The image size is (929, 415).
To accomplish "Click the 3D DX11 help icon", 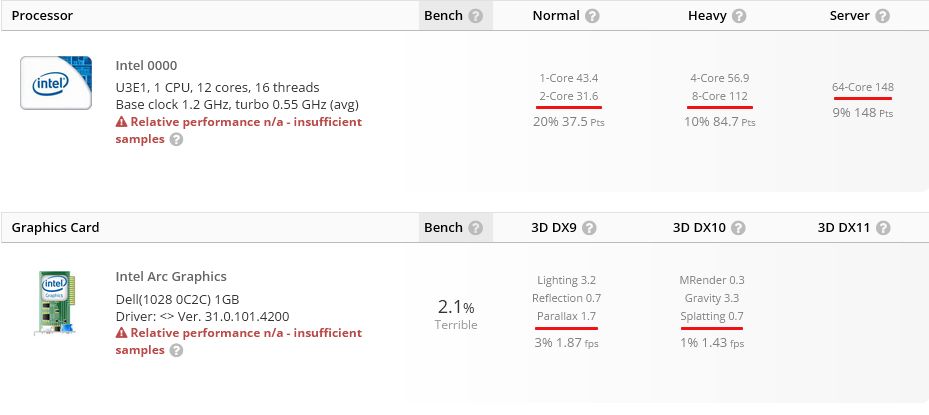I will pos(883,228).
